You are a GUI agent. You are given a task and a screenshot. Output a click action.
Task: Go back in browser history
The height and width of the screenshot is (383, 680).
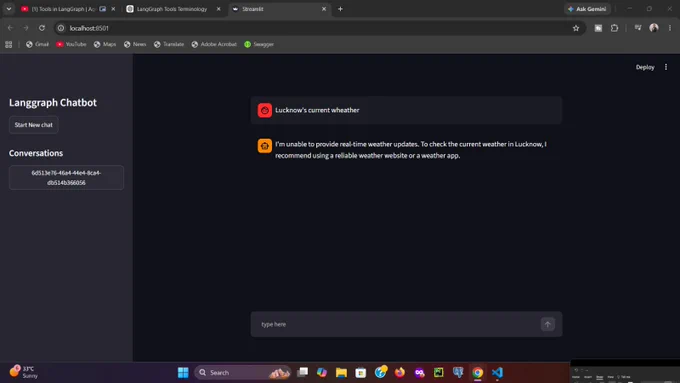(x=10, y=28)
